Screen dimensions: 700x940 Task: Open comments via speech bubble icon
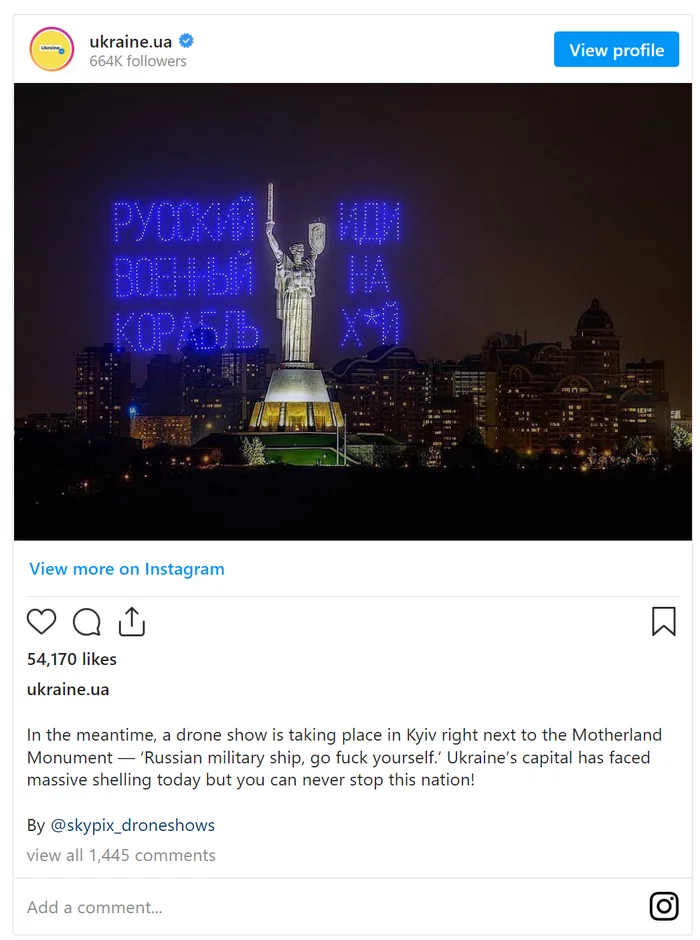87,622
